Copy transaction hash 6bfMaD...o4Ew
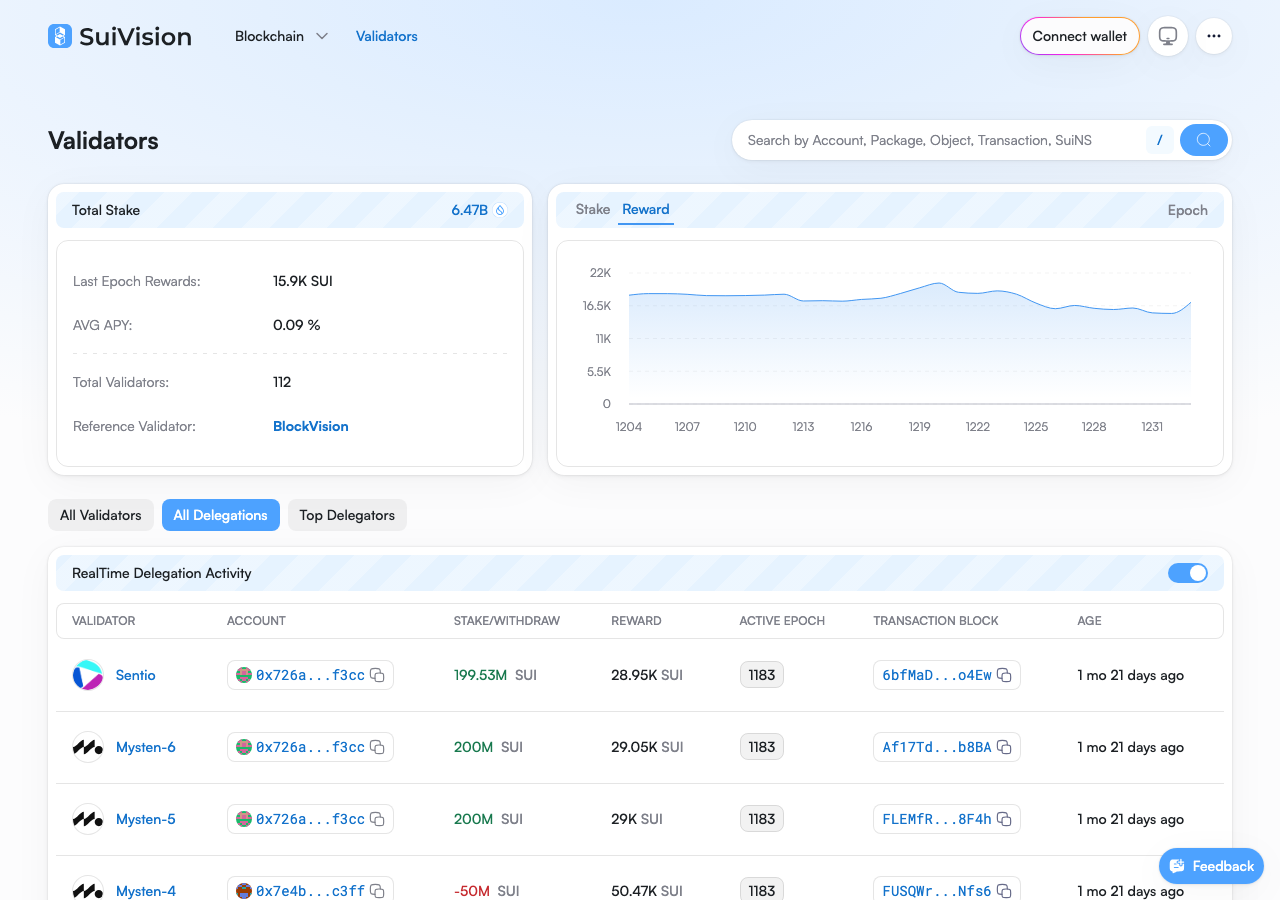The image size is (1280, 900). point(1005,675)
